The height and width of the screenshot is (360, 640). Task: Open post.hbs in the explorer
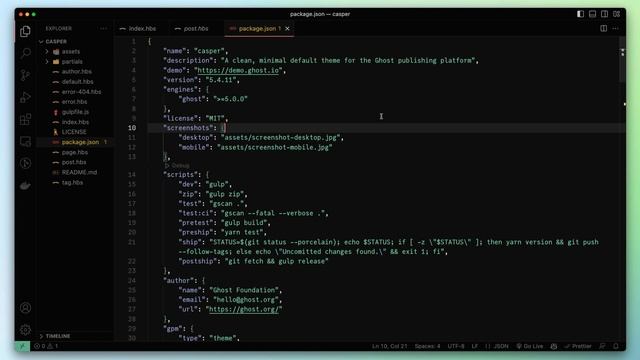coord(74,162)
